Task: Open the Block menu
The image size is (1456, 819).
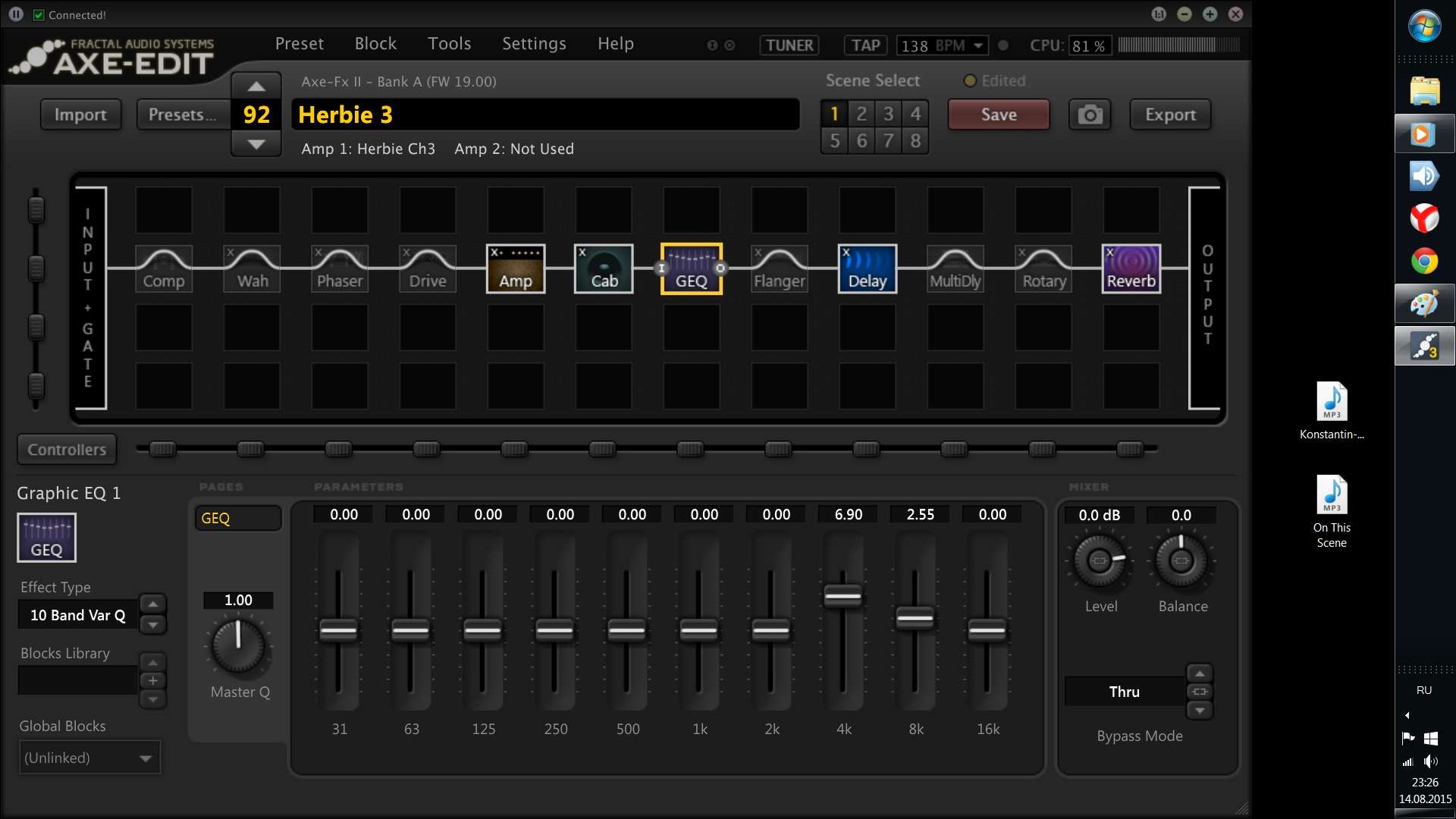Action: pyautogui.click(x=376, y=44)
